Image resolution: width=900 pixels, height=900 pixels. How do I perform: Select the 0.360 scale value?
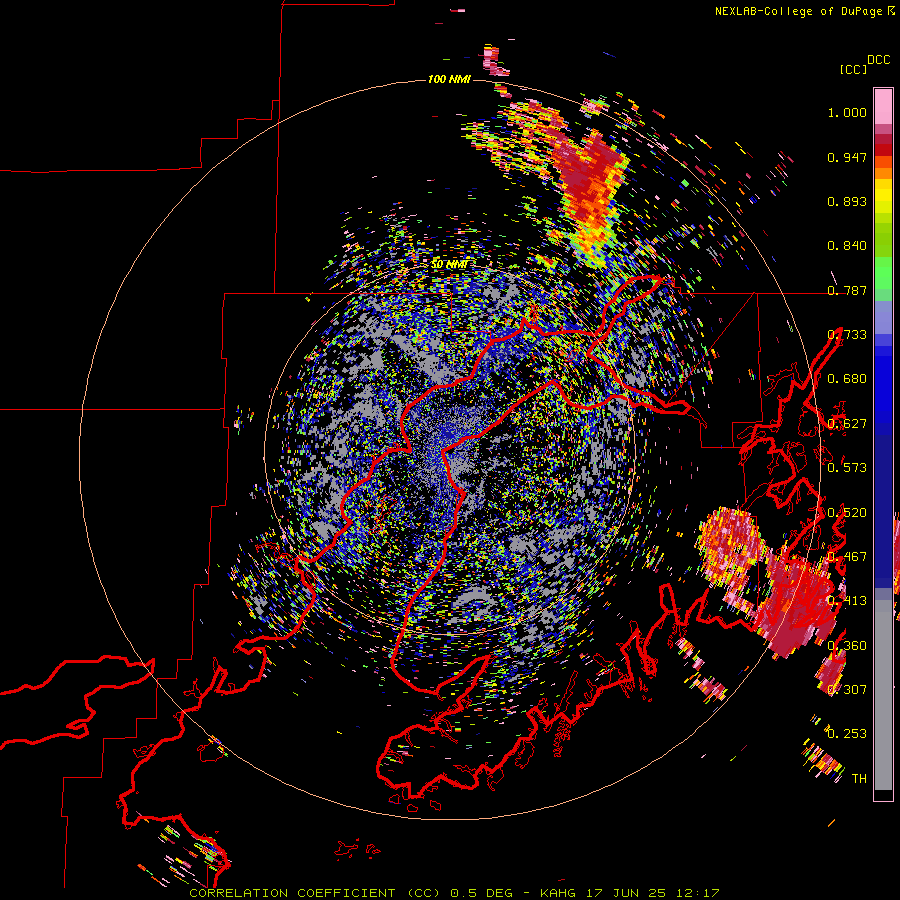pyautogui.click(x=847, y=645)
